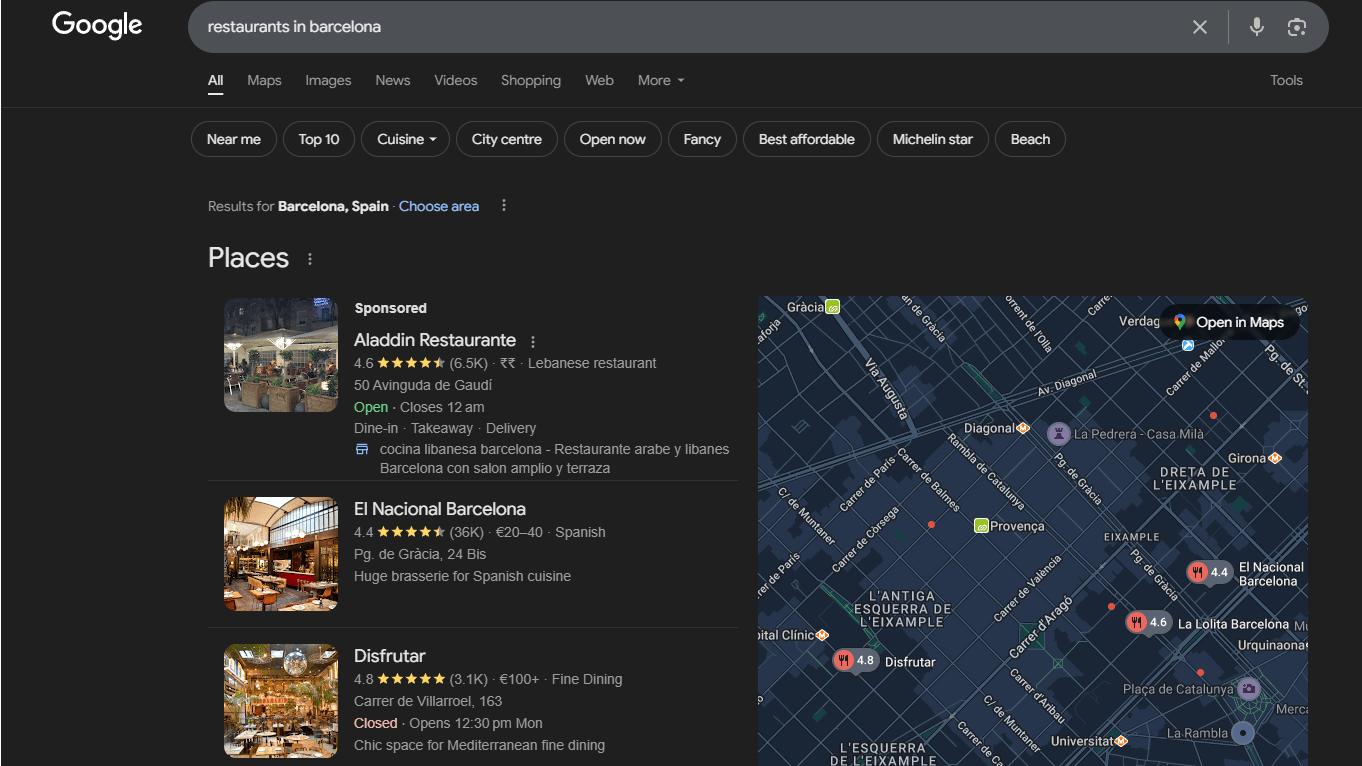Click the Open in Maps button
The image size is (1362, 766).
pyautogui.click(x=1229, y=322)
